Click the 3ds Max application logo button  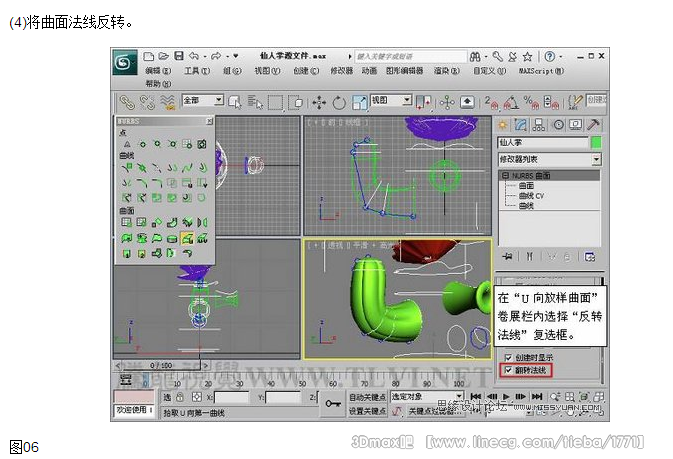pyautogui.click(x=125, y=63)
